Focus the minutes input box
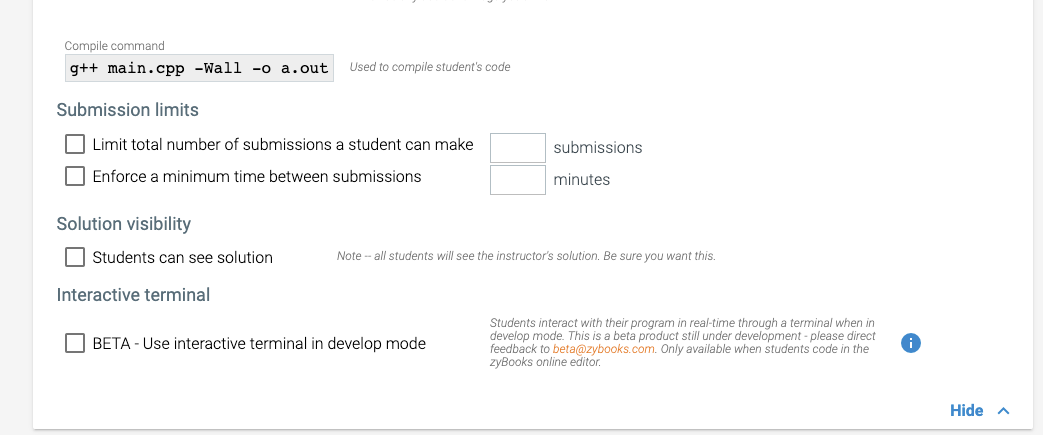This screenshot has width=1043, height=435. tap(517, 180)
